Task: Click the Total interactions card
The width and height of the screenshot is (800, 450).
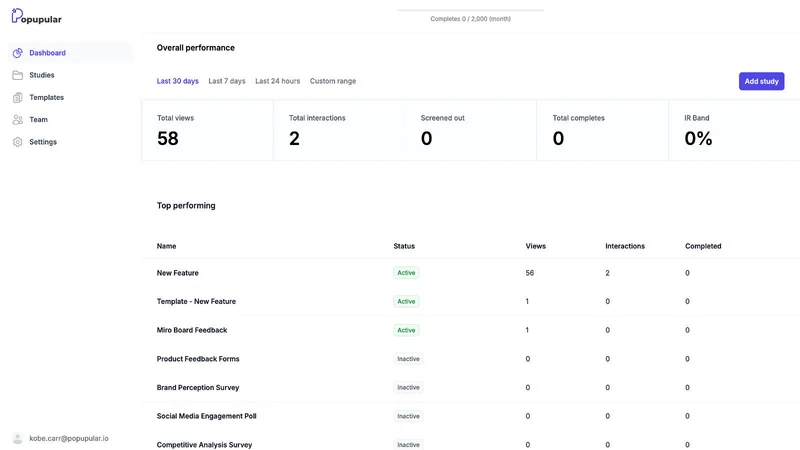Action: click(339, 130)
